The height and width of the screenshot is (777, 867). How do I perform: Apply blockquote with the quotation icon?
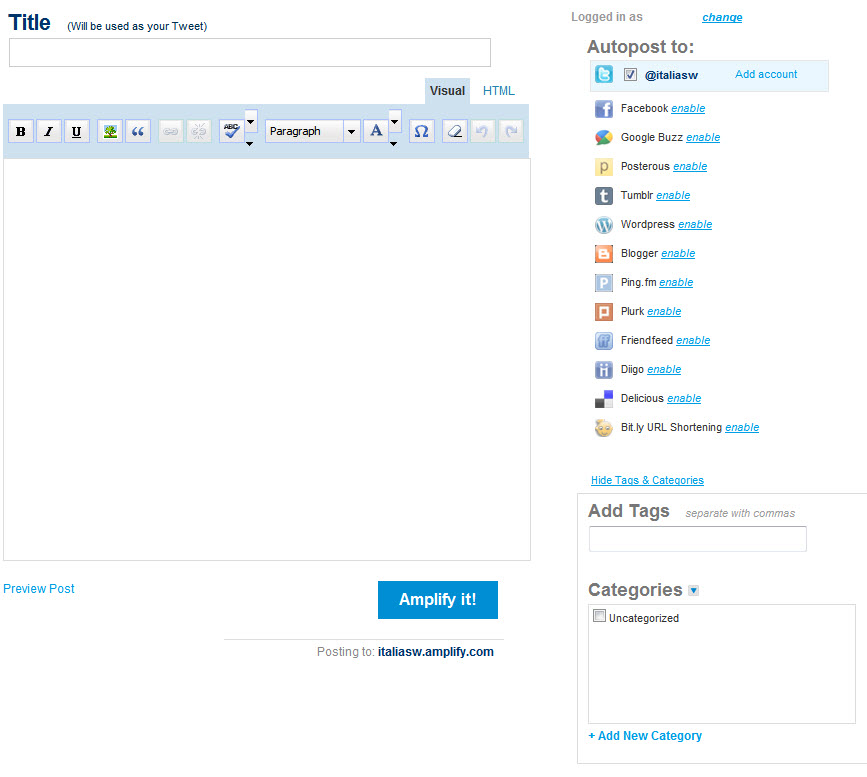[138, 132]
